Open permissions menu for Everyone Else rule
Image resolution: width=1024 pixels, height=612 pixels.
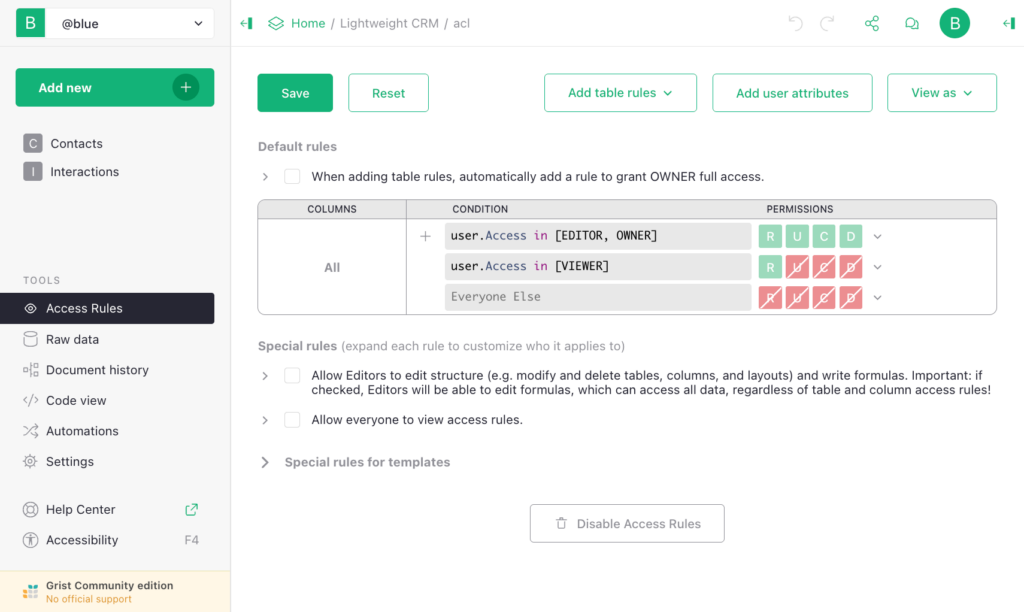pyautogui.click(x=877, y=297)
